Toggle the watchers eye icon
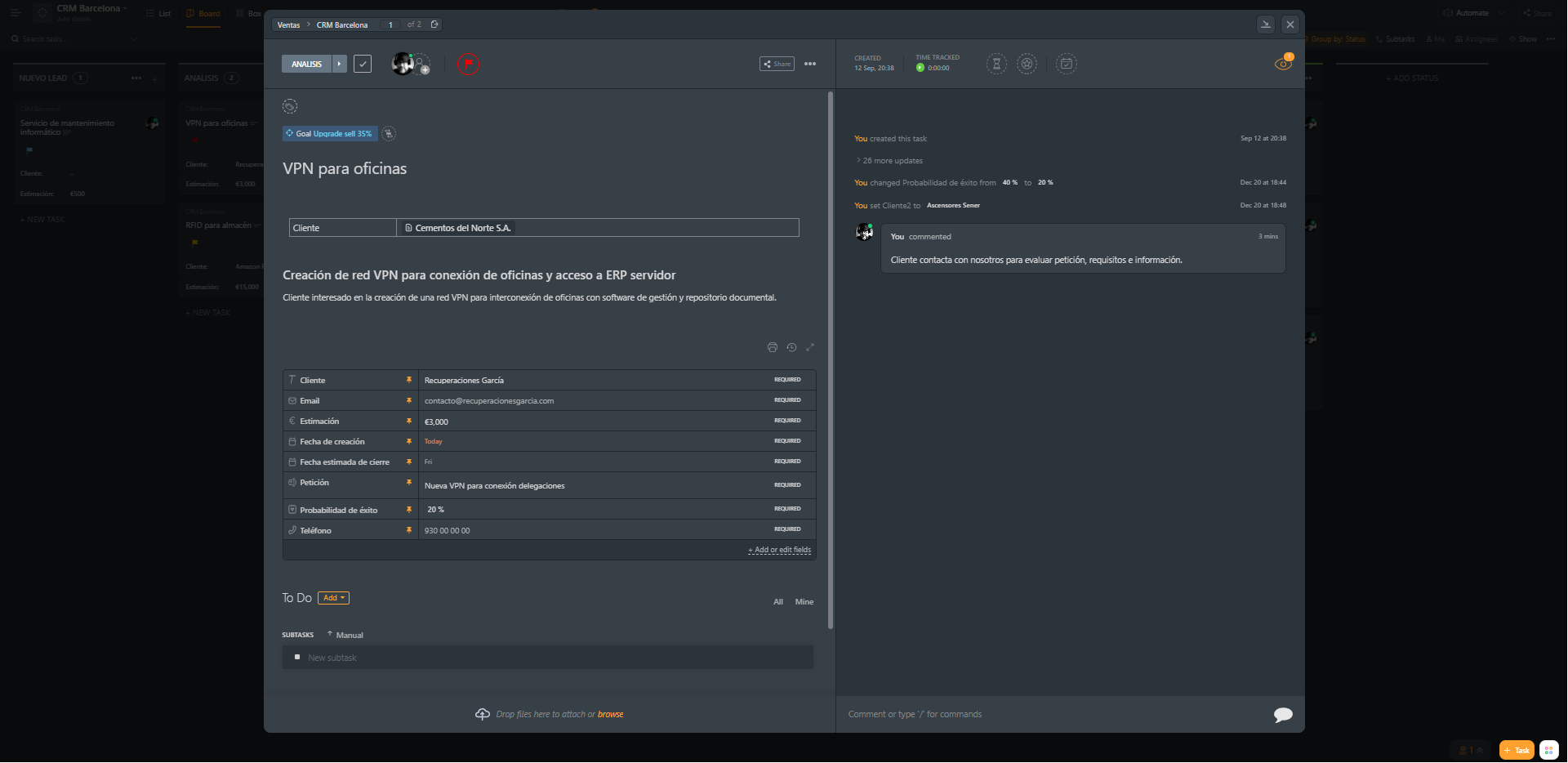This screenshot has height=763, width=1568. (1283, 64)
